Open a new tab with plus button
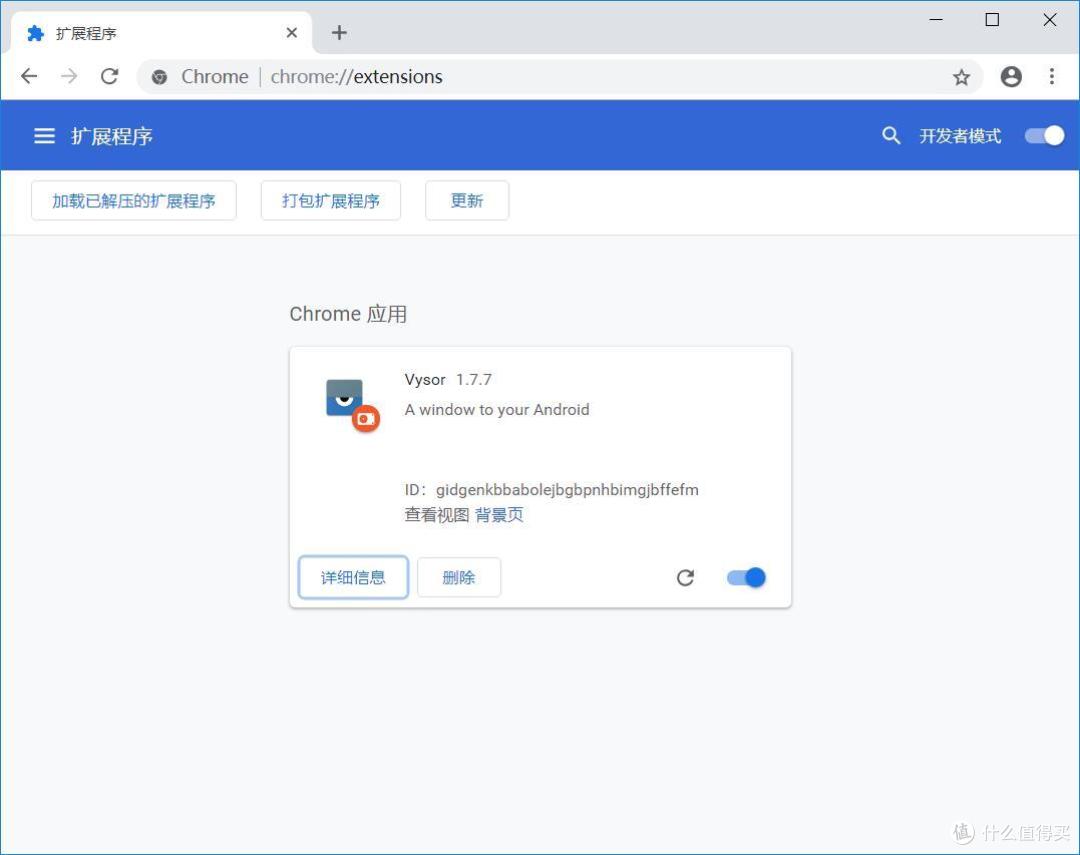 point(339,32)
